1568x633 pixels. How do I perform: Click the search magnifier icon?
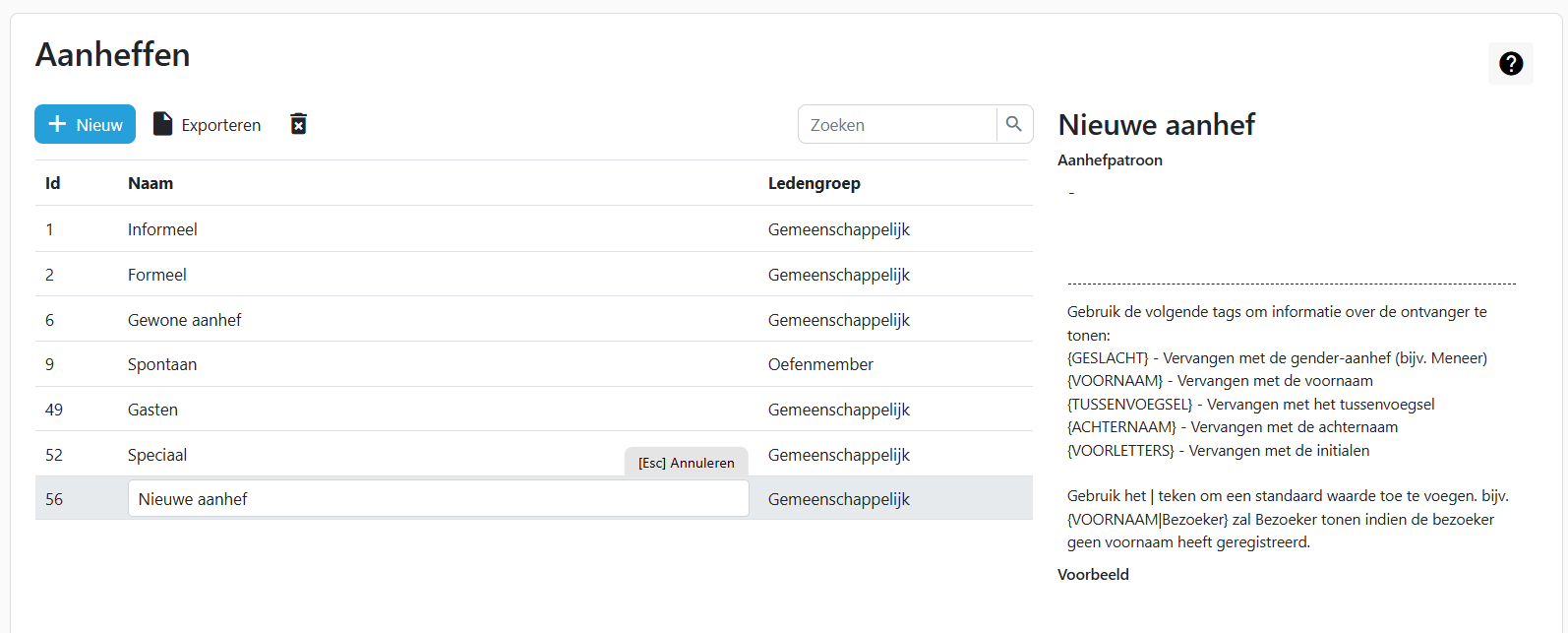pos(1014,124)
